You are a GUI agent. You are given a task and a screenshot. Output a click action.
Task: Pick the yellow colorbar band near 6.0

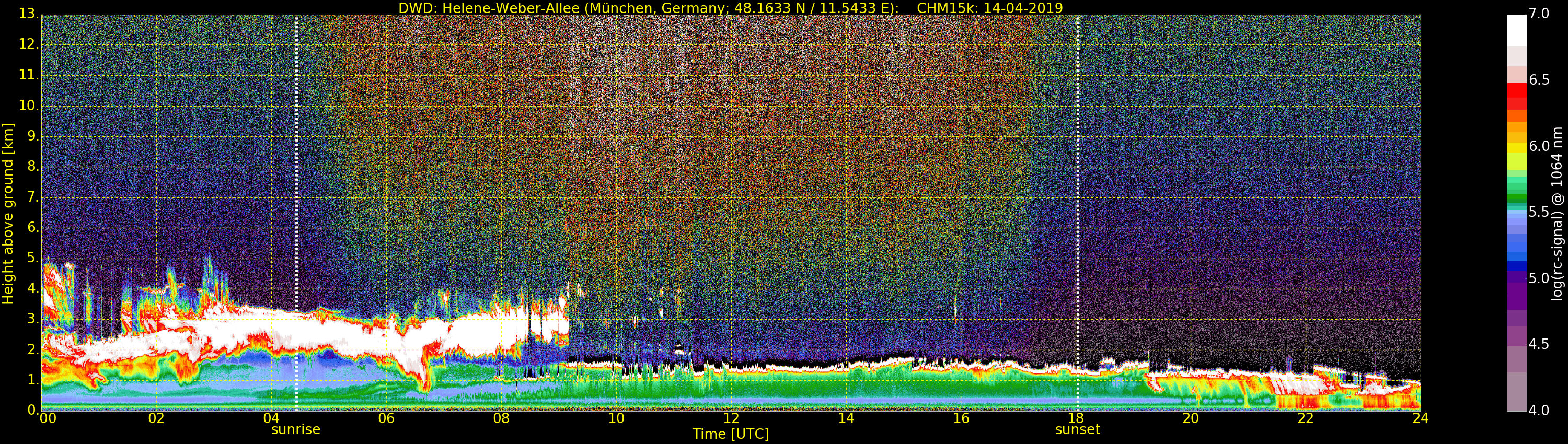click(x=1516, y=147)
